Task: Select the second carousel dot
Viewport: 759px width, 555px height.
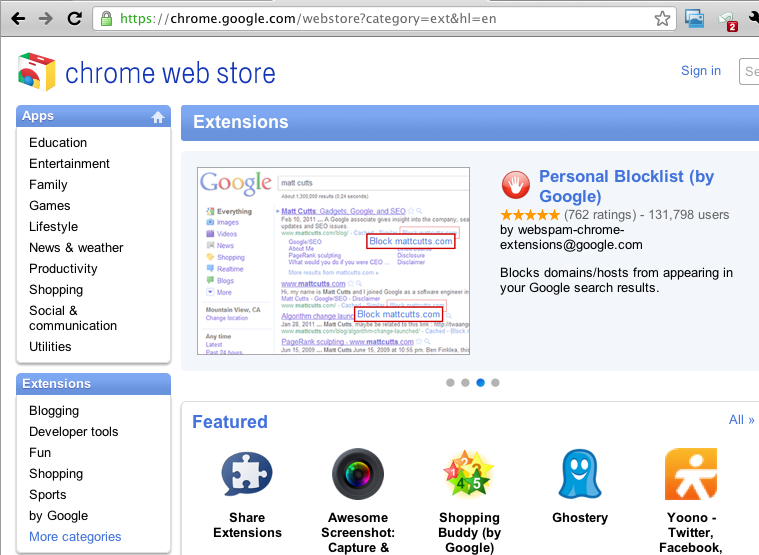Action: (465, 382)
